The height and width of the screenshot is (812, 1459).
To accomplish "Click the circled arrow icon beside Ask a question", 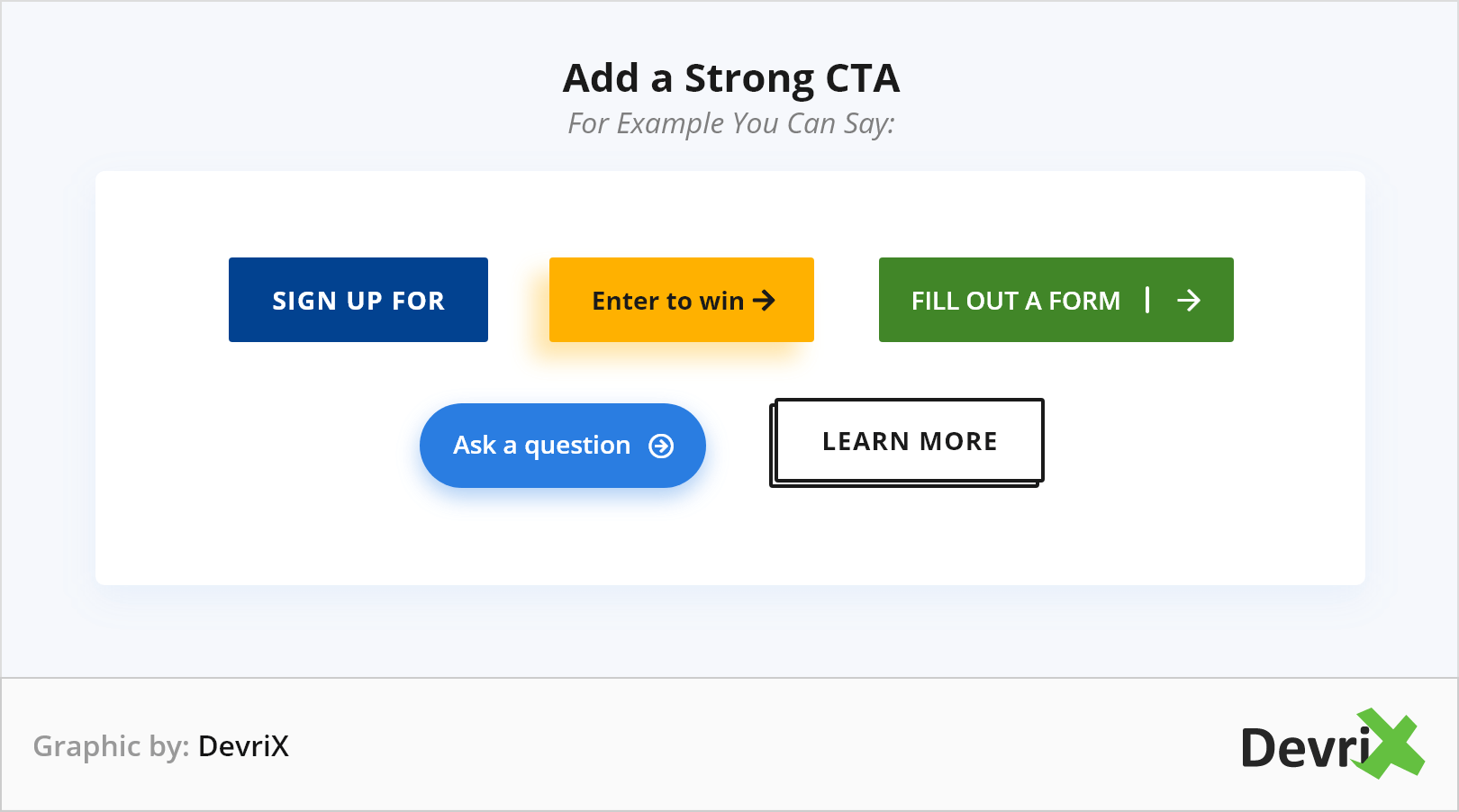I will tap(661, 446).
